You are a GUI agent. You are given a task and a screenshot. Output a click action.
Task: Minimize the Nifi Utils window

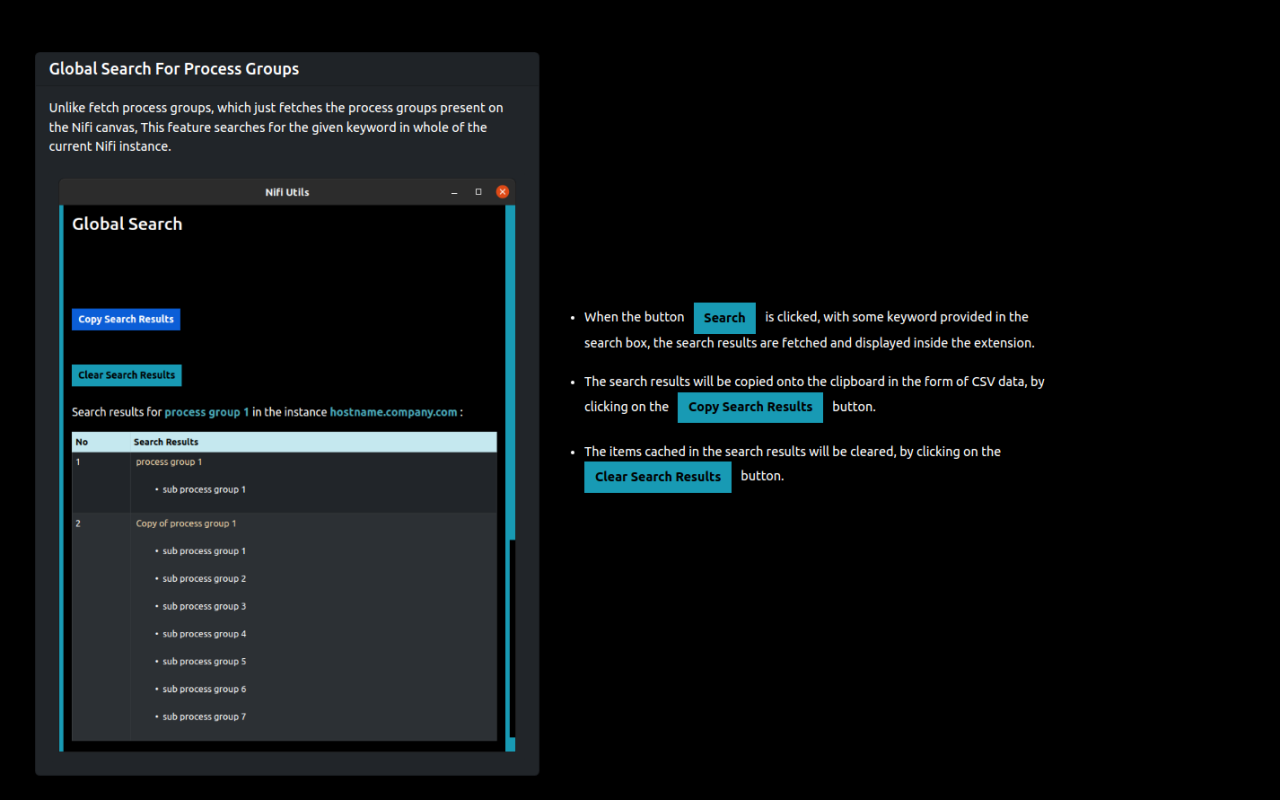(x=454, y=192)
